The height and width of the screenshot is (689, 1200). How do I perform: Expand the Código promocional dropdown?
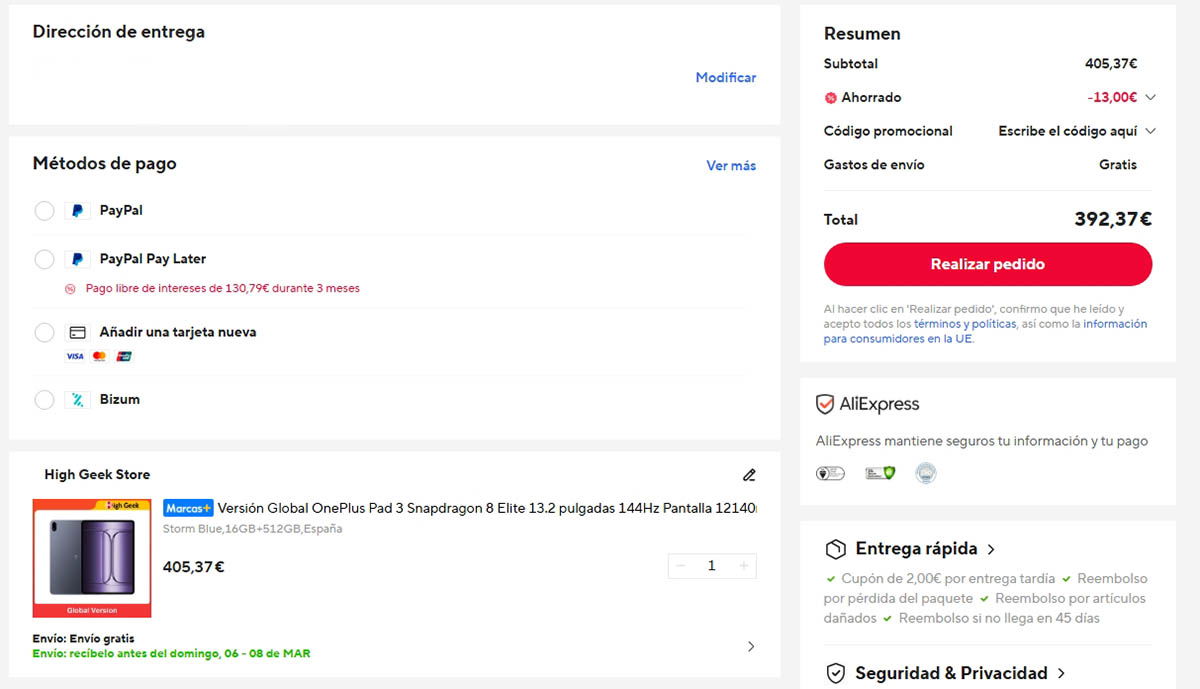(x=1150, y=131)
